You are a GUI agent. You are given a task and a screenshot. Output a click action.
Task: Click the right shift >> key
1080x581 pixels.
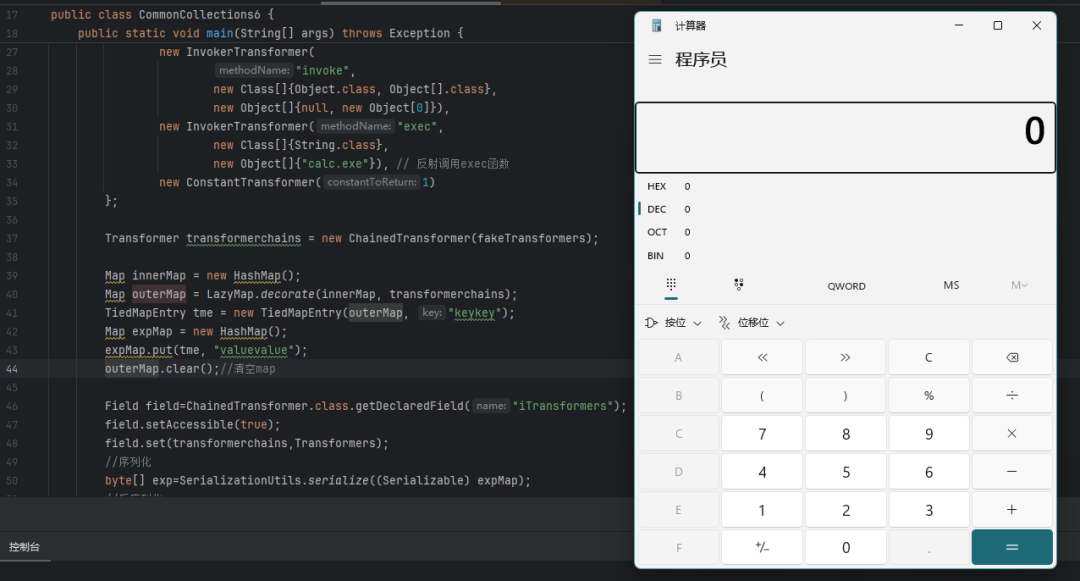(x=845, y=357)
